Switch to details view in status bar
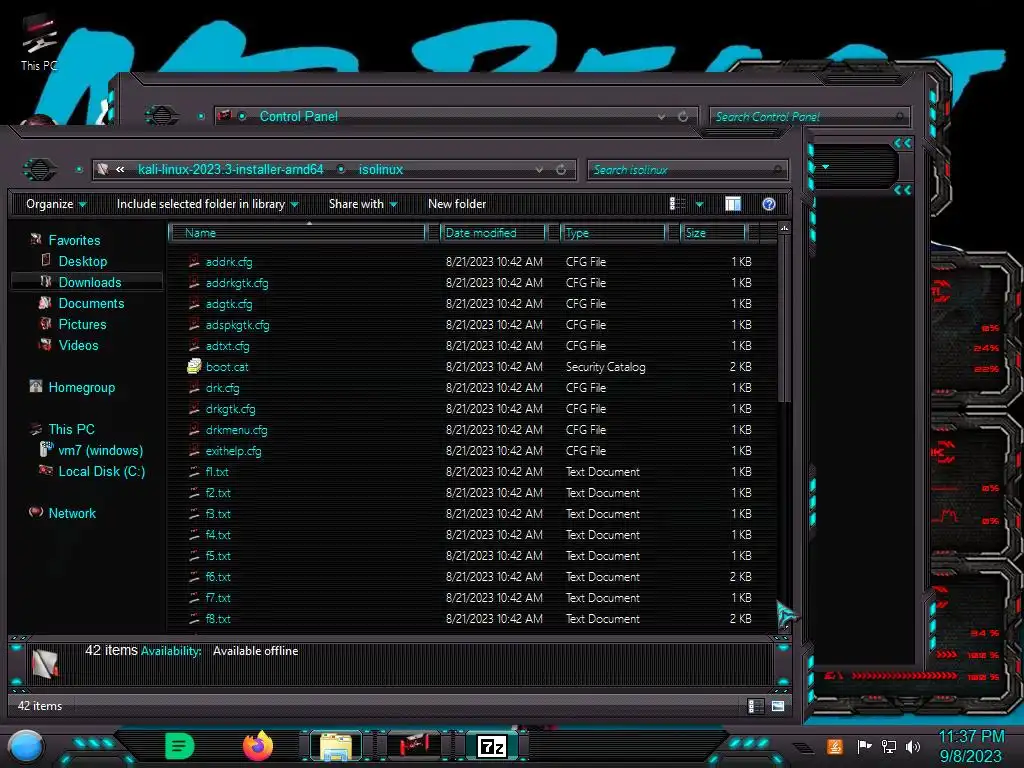 (x=756, y=706)
